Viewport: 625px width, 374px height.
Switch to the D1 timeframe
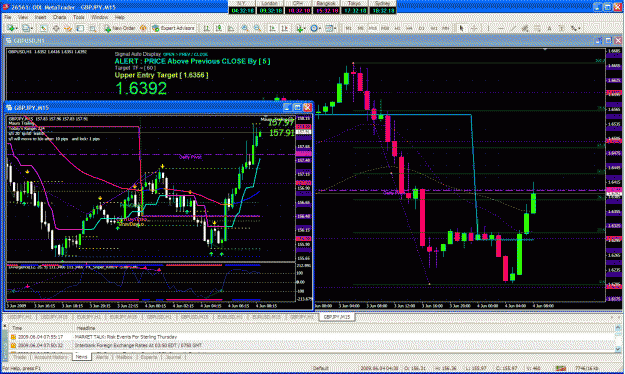(421, 28)
